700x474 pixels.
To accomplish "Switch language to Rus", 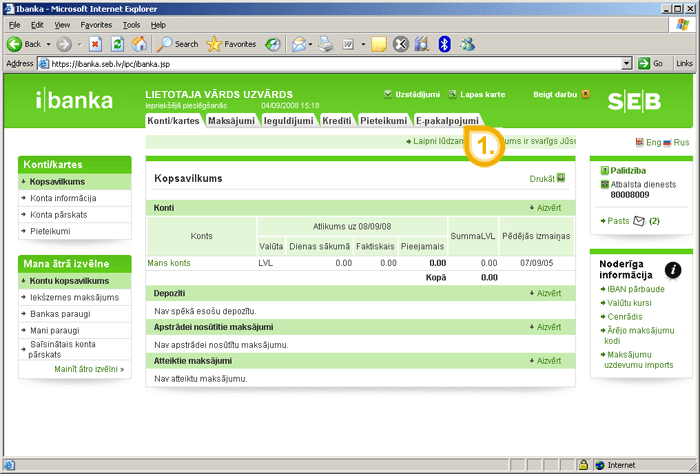I will coord(677,142).
